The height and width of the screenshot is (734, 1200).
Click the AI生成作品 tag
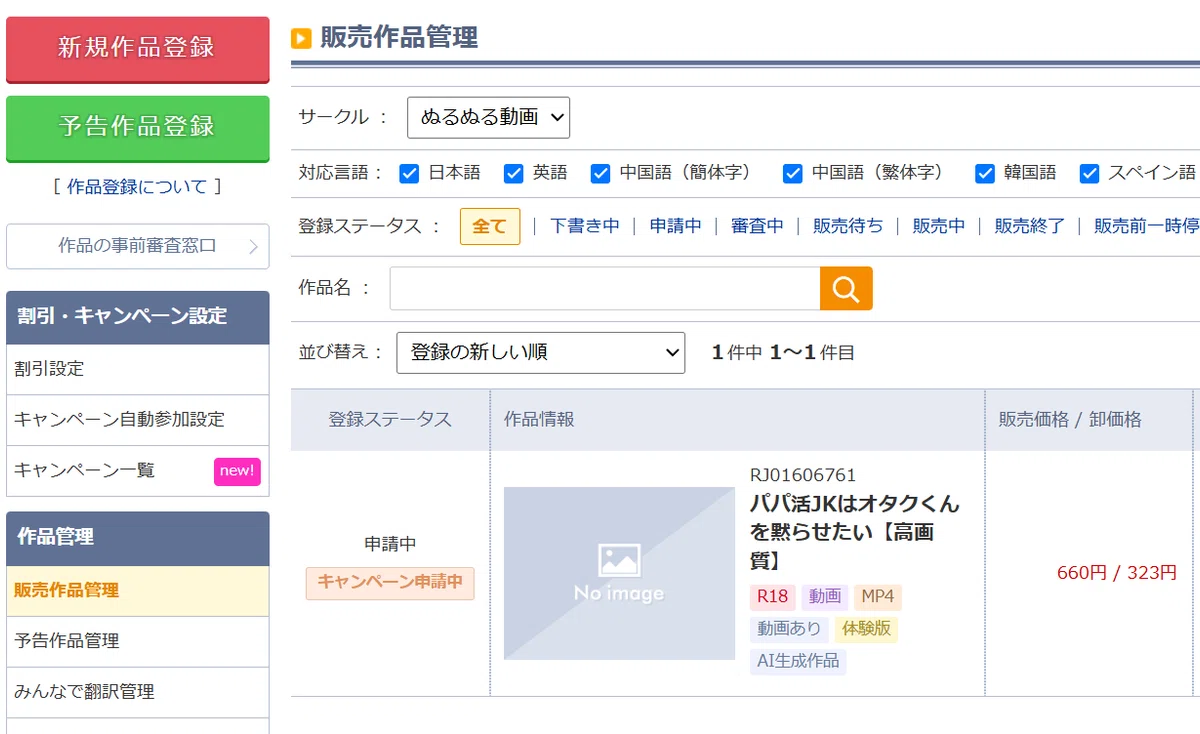click(798, 661)
